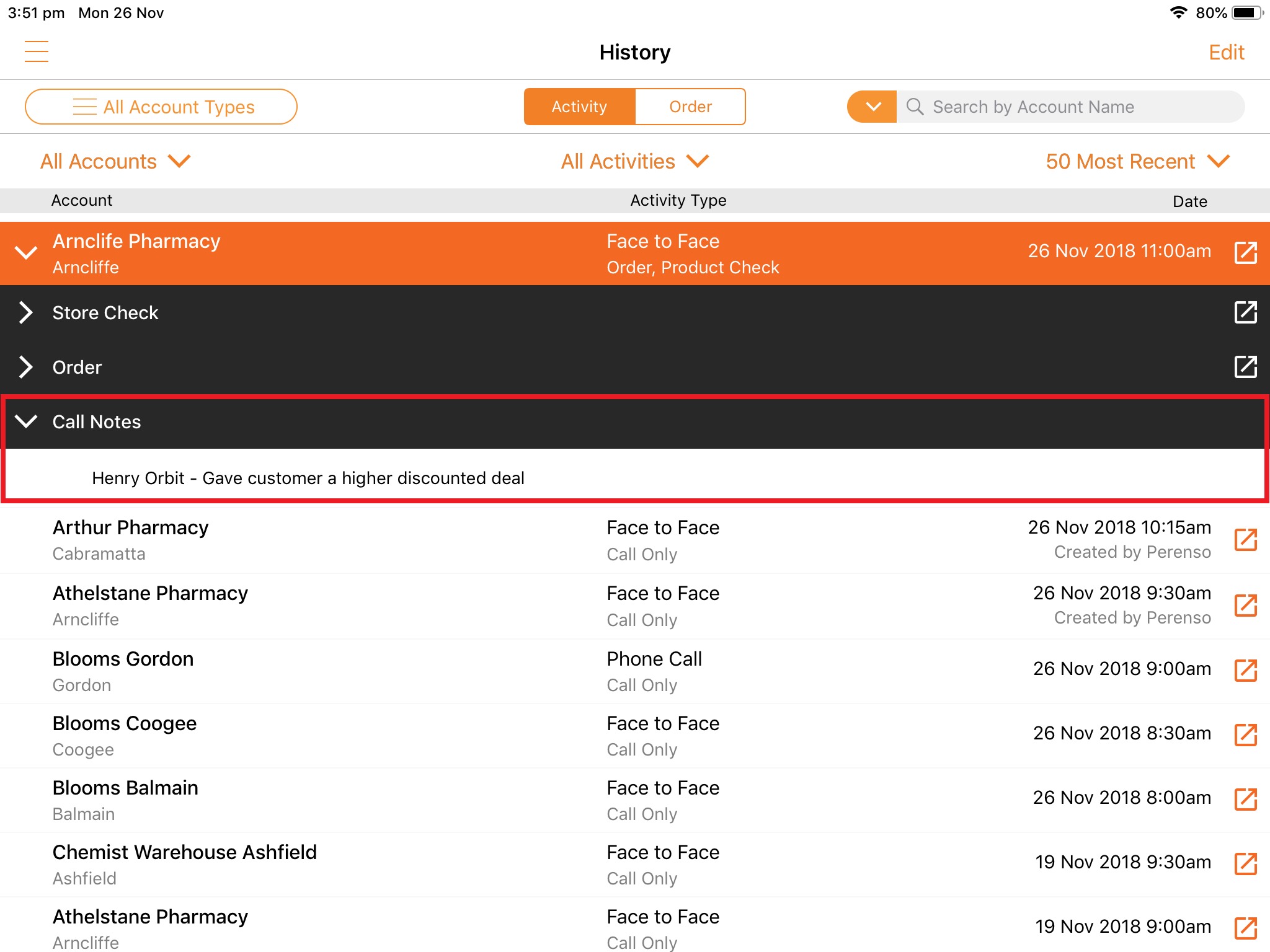The image size is (1270, 952).
Task: Collapse the Call Notes section
Action: tap(25, 421)
